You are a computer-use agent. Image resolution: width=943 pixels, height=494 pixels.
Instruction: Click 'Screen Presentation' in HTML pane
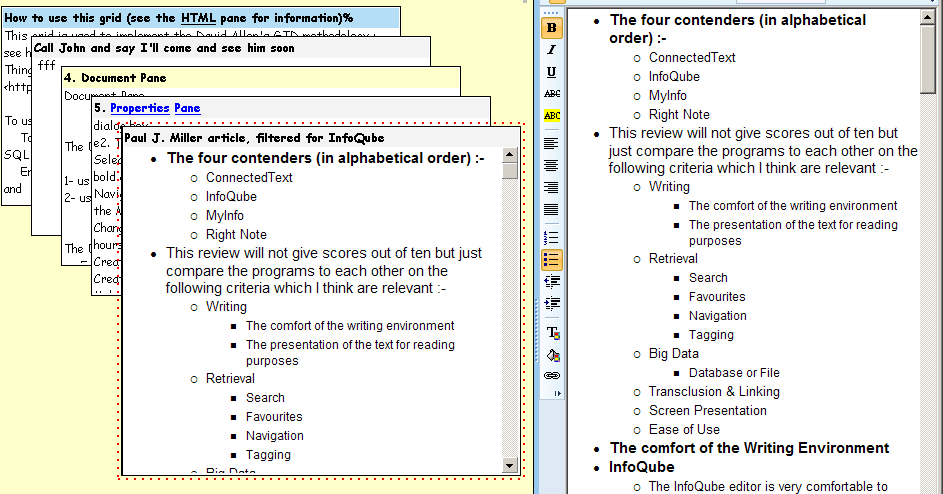(x=707, y=411)
